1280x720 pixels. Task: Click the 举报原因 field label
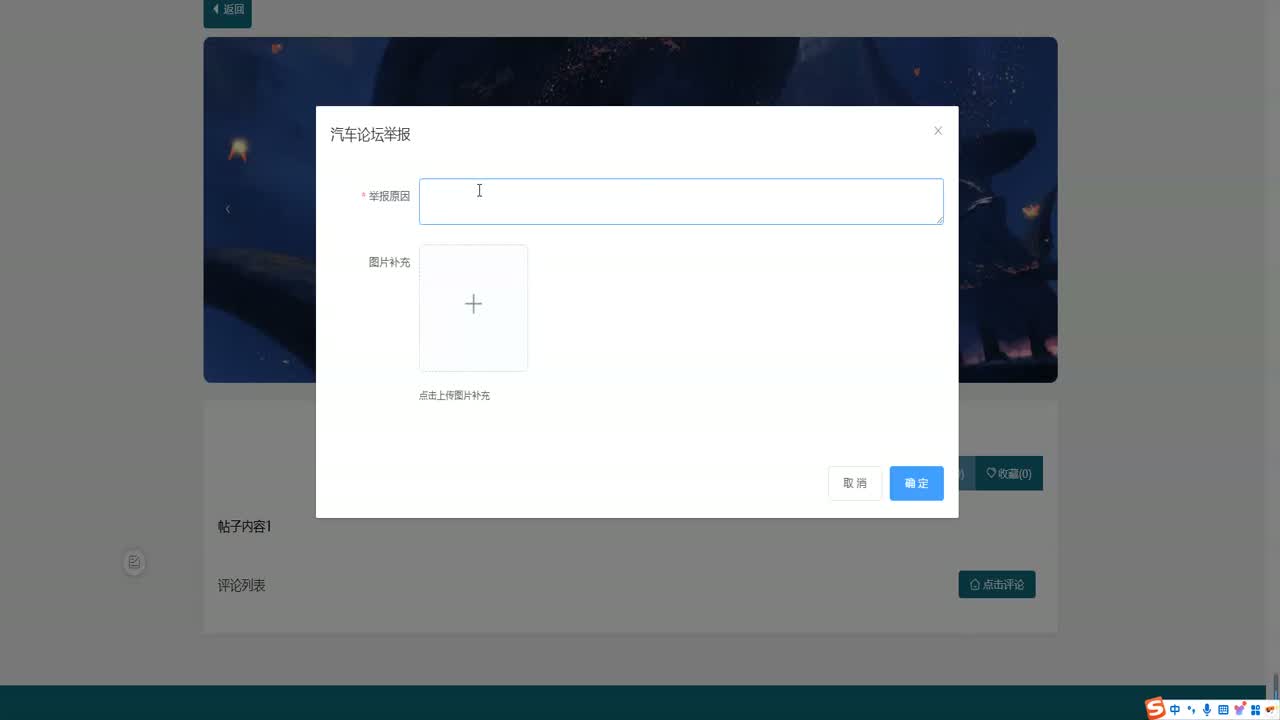(389, 196)
